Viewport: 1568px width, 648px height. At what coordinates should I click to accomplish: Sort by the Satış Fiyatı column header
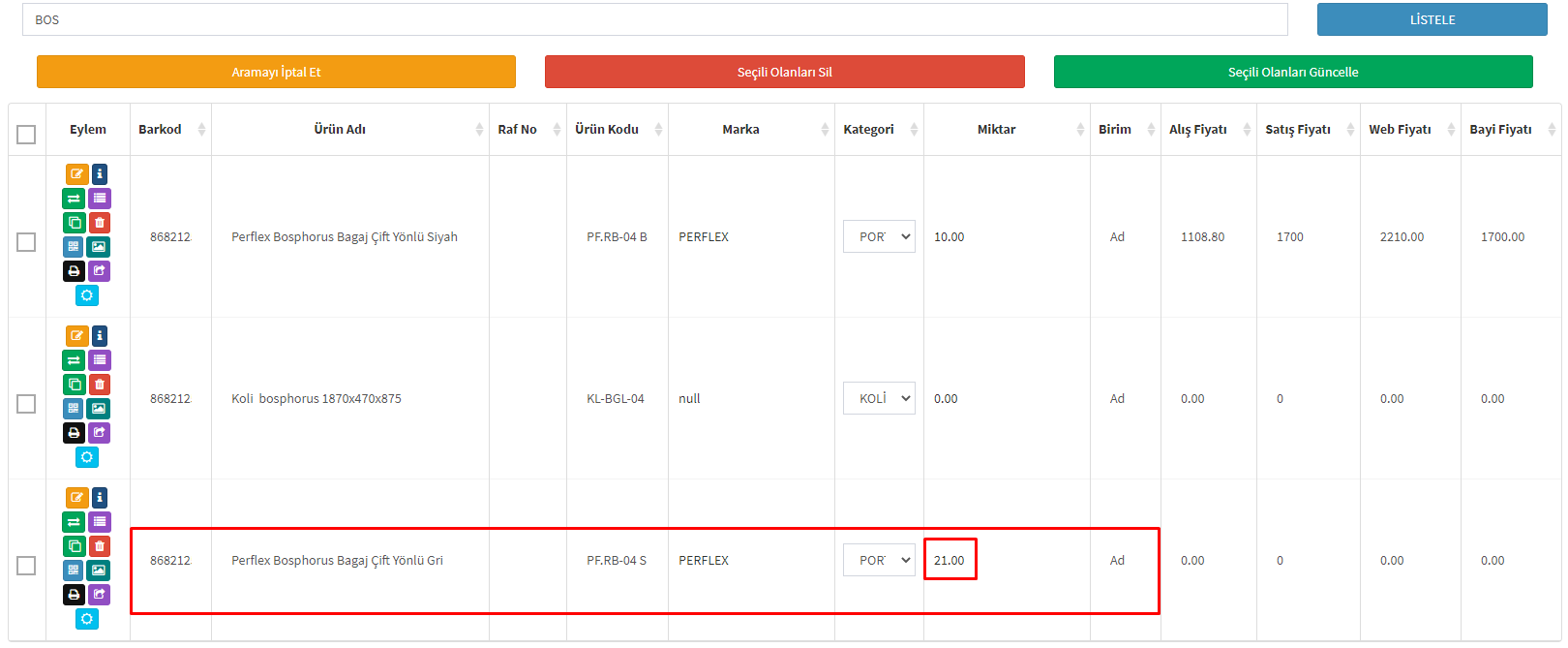point(1298,130)
